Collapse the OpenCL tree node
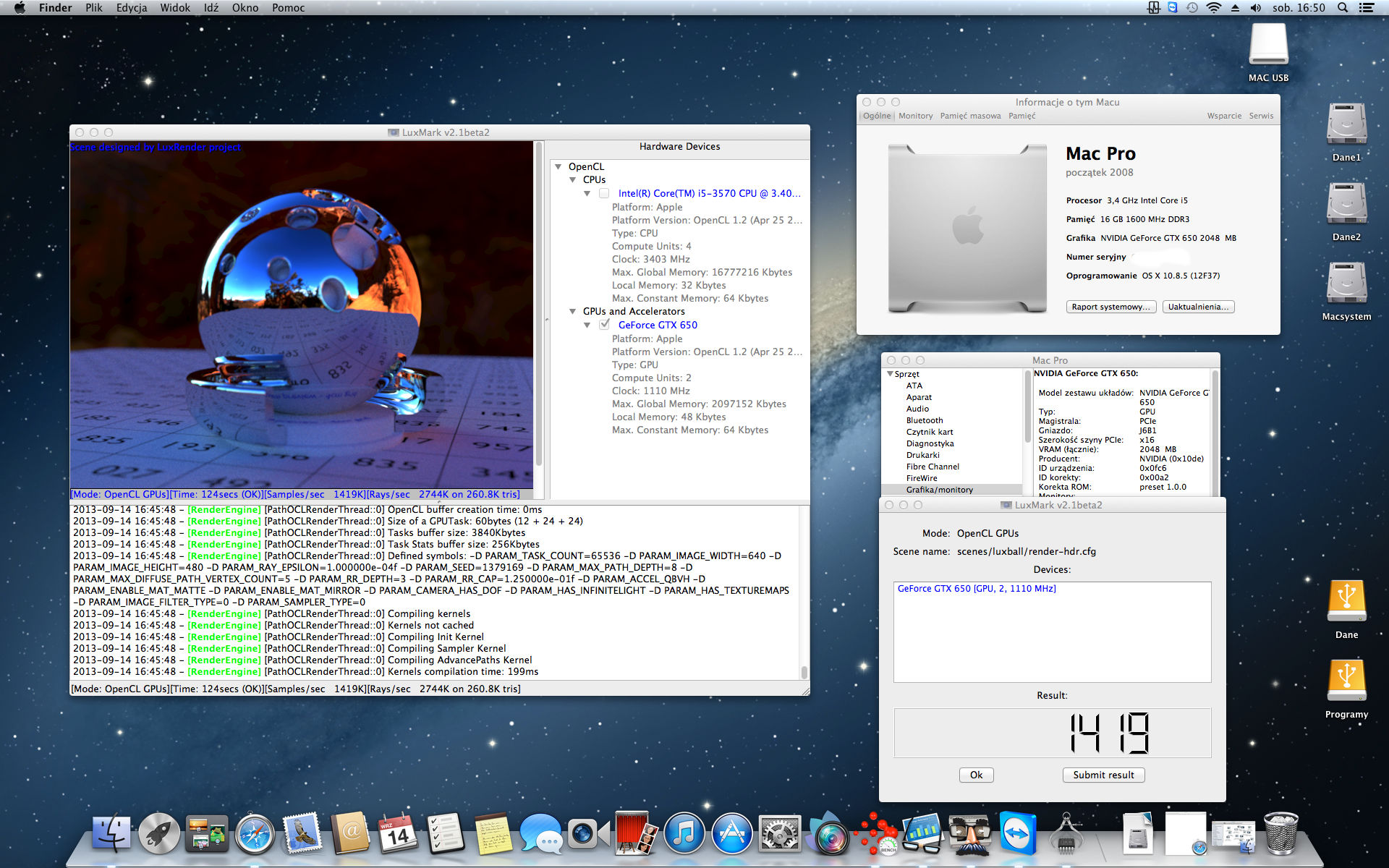This screenshot has width=1389, height=868. [558, 166]
